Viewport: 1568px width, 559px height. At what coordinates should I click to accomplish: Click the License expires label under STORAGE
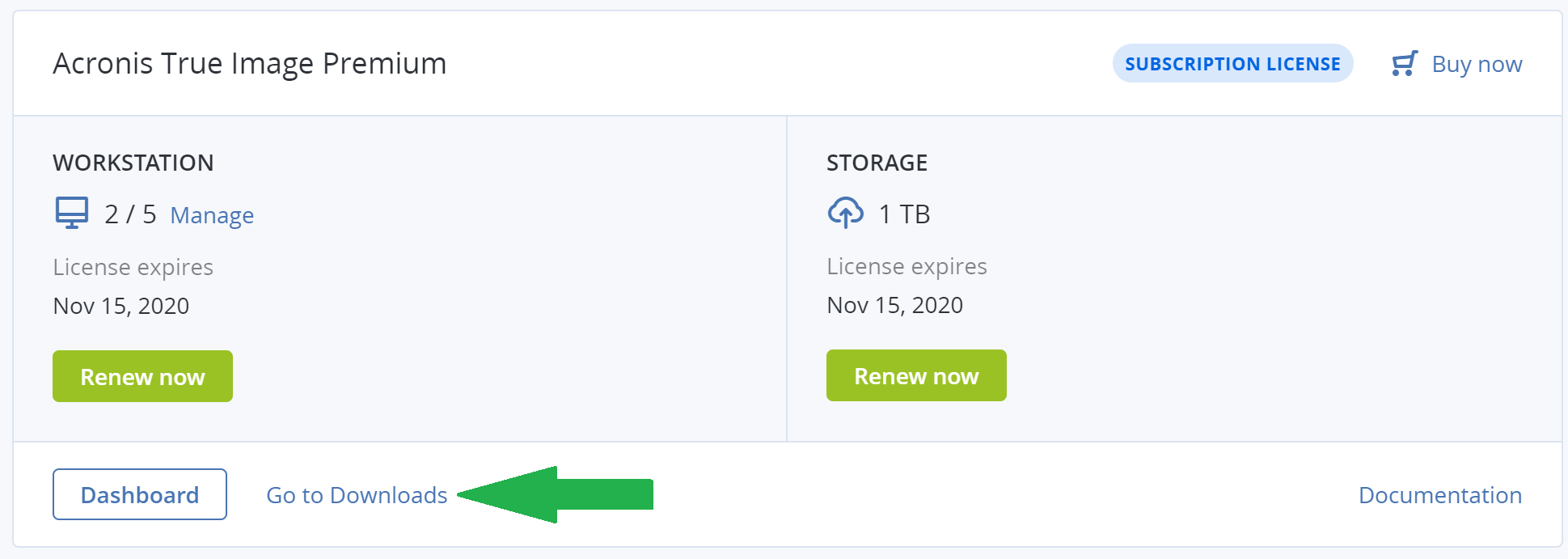click(x=907, y=265)
